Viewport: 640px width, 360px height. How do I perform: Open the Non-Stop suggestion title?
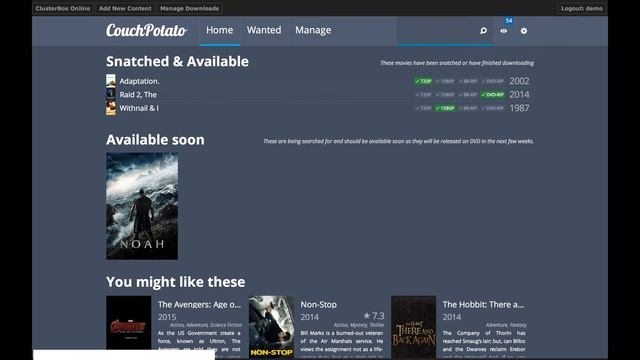(x=318, y=304)
